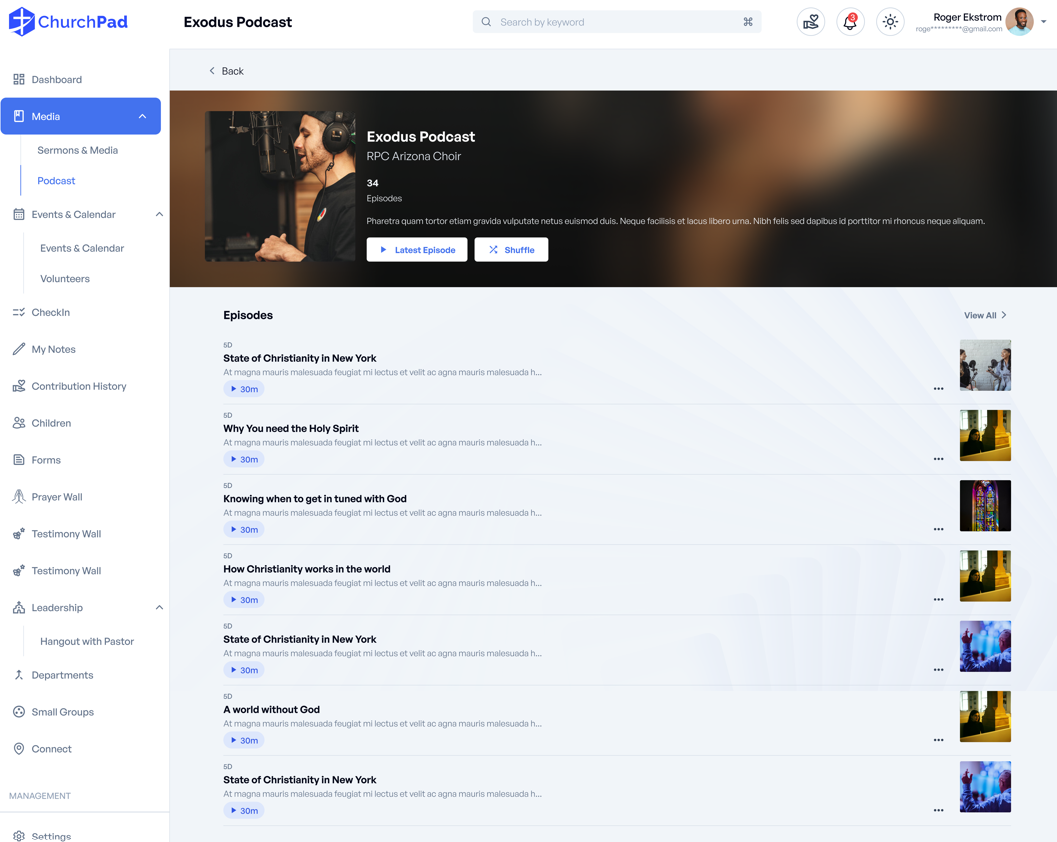This screenshot has height=842, width=1057.
Task: Collapse the Leadership section chevron
Action: tap(159, 608)
